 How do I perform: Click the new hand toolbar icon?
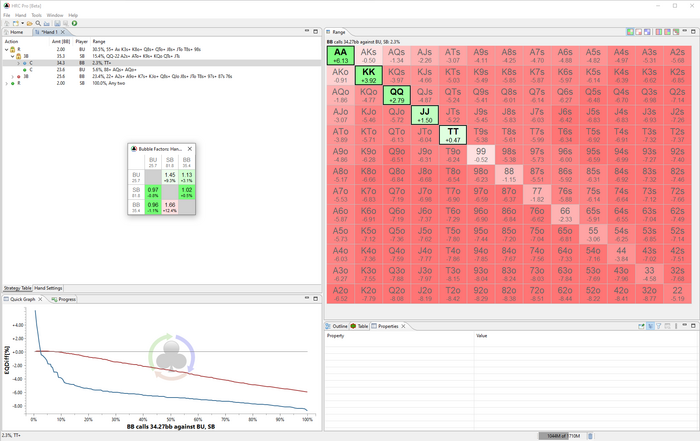pyautogui.click(x=16, y=23)
